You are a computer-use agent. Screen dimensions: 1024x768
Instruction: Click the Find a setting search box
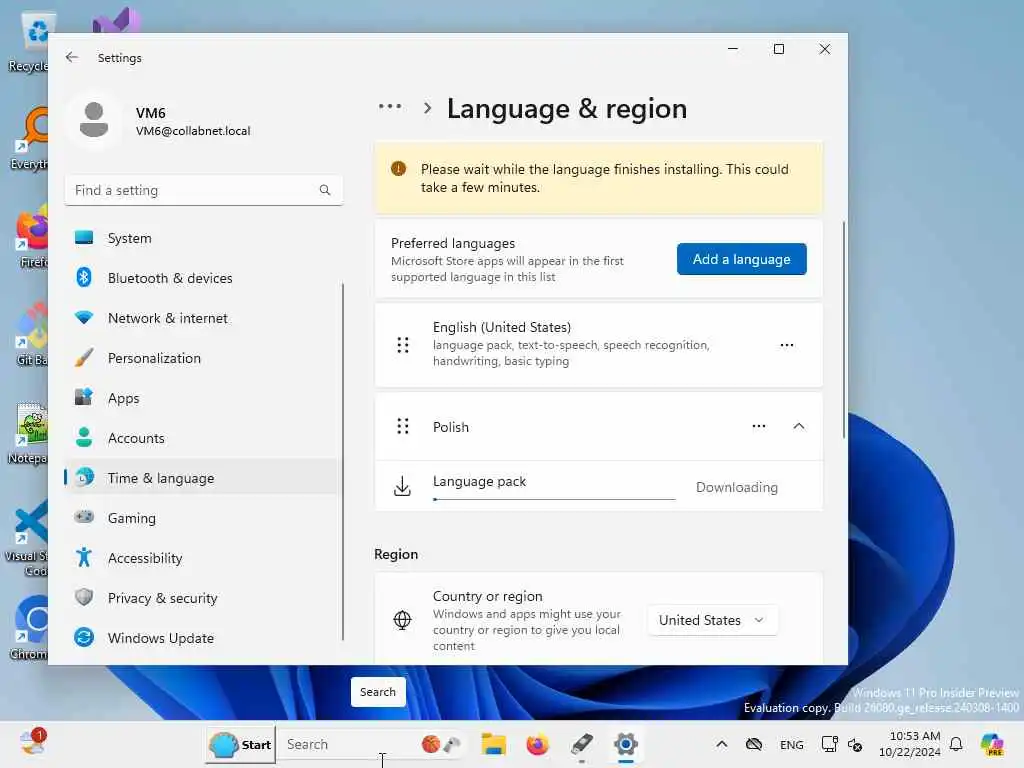tap(204, 190)
